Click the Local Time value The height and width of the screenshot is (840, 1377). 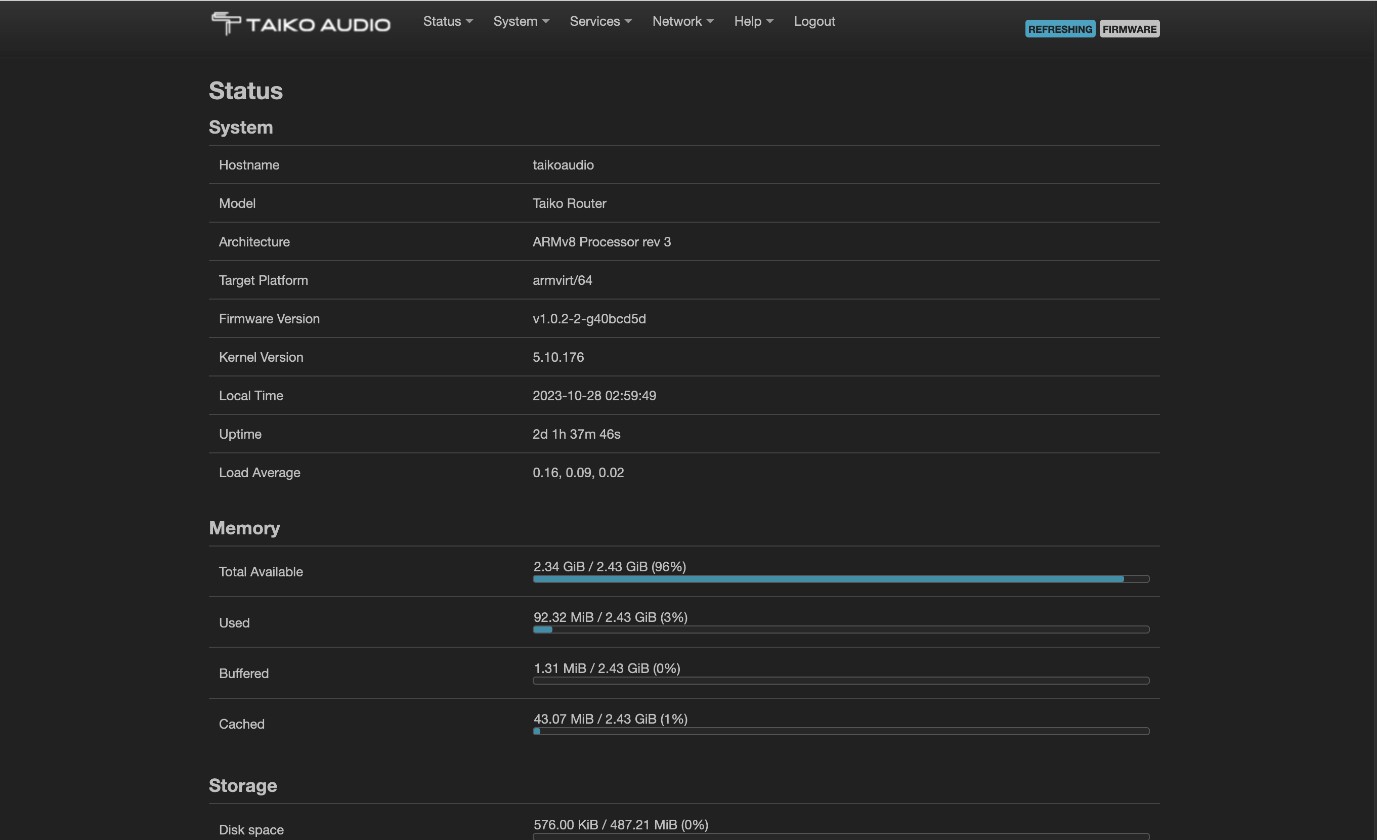coord(594,396)
